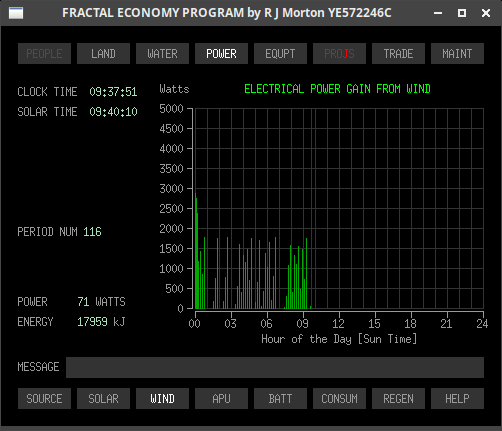
Task: Click the POWER tab
Action: tap(221, 53)
